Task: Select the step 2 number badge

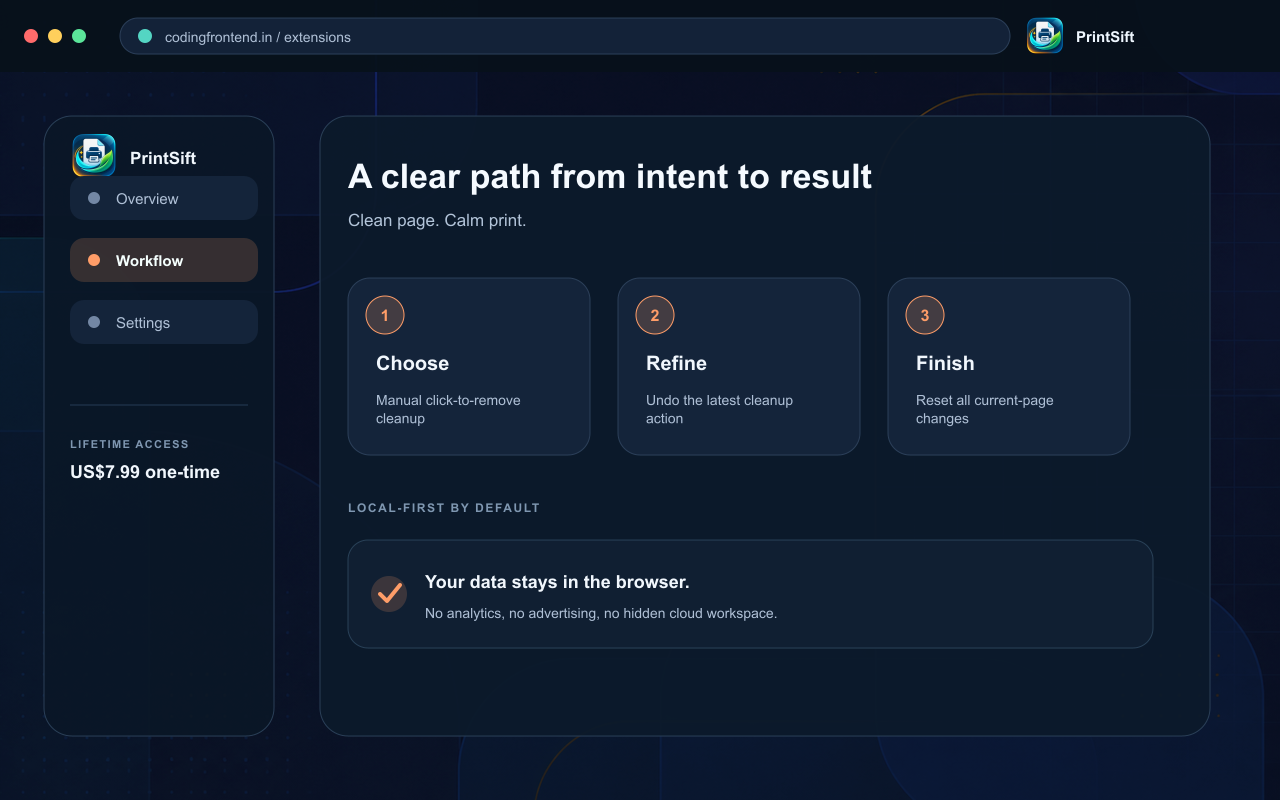Action: point(655,315)
